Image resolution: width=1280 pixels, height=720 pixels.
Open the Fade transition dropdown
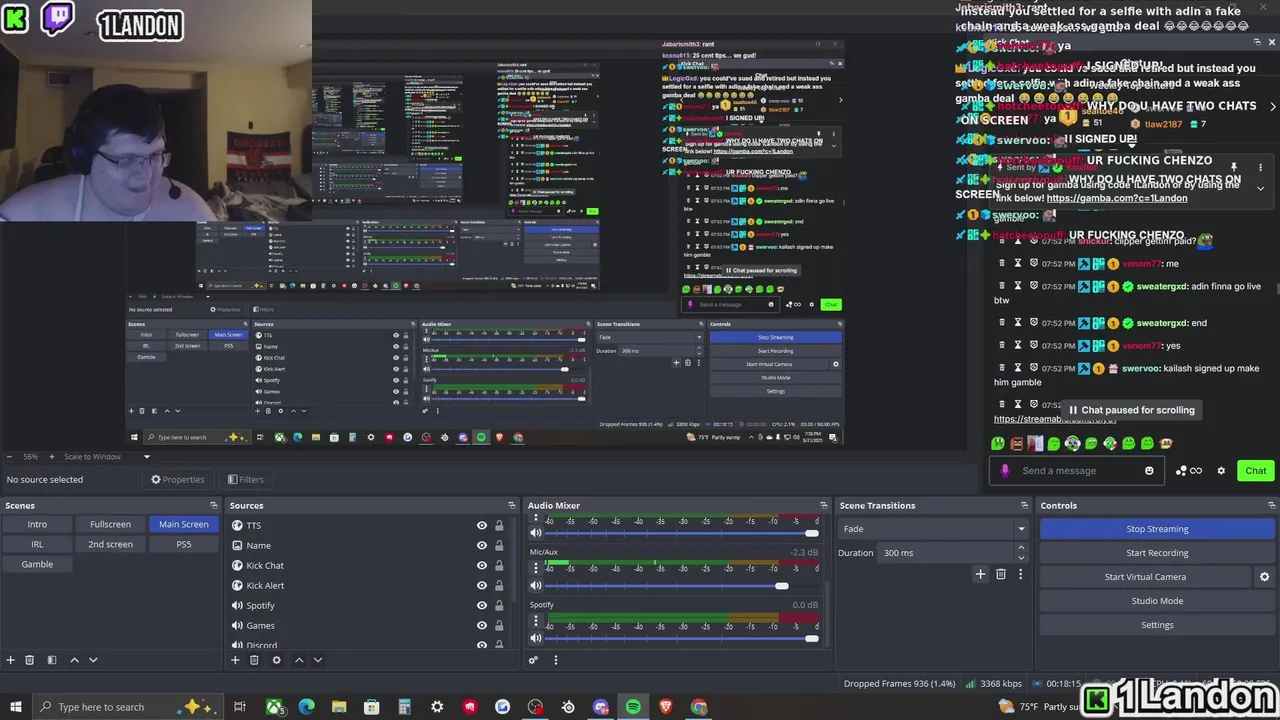[x=933, y=529]
